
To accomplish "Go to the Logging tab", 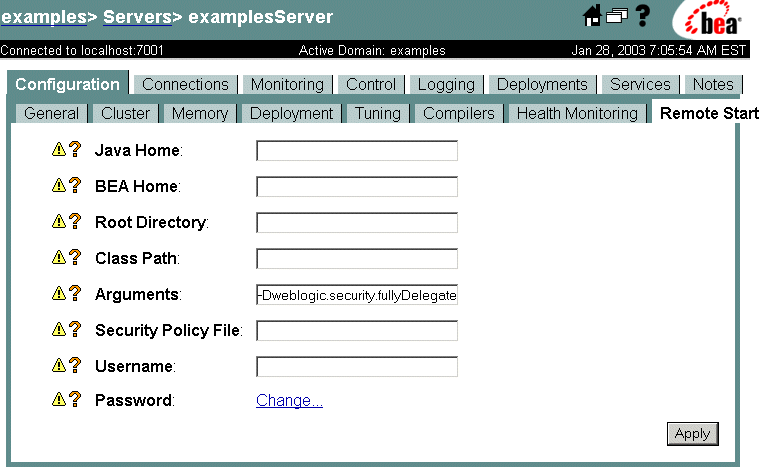I will click(x=446, y=84).
